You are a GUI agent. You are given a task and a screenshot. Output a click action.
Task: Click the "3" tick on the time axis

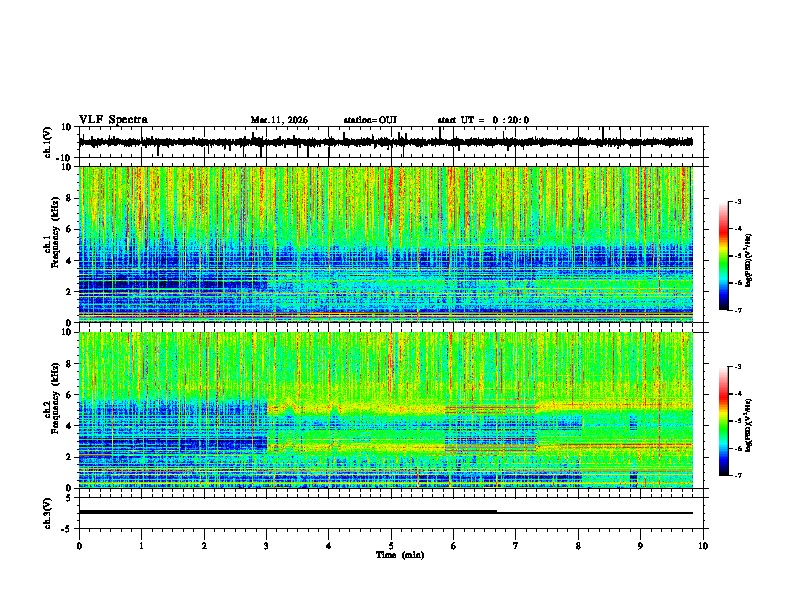(266, 546)
